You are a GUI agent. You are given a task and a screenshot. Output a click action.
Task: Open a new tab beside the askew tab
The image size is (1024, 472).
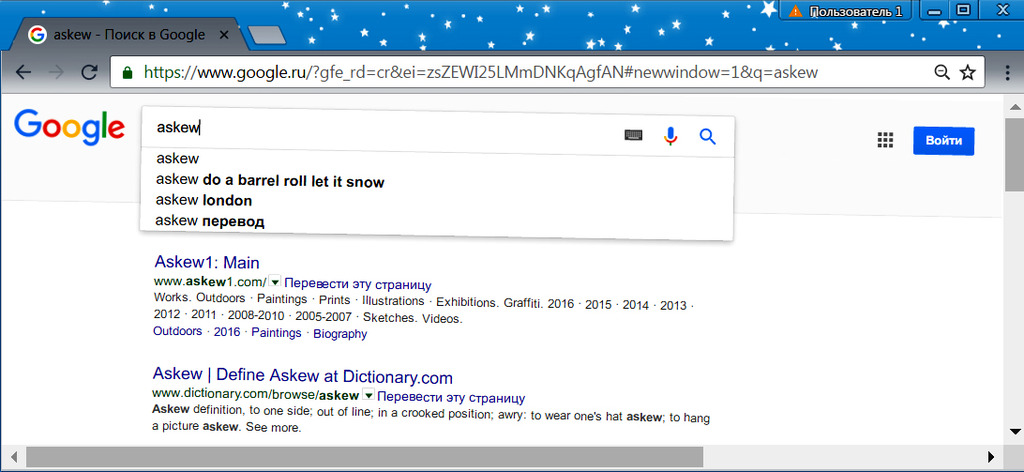267,35
